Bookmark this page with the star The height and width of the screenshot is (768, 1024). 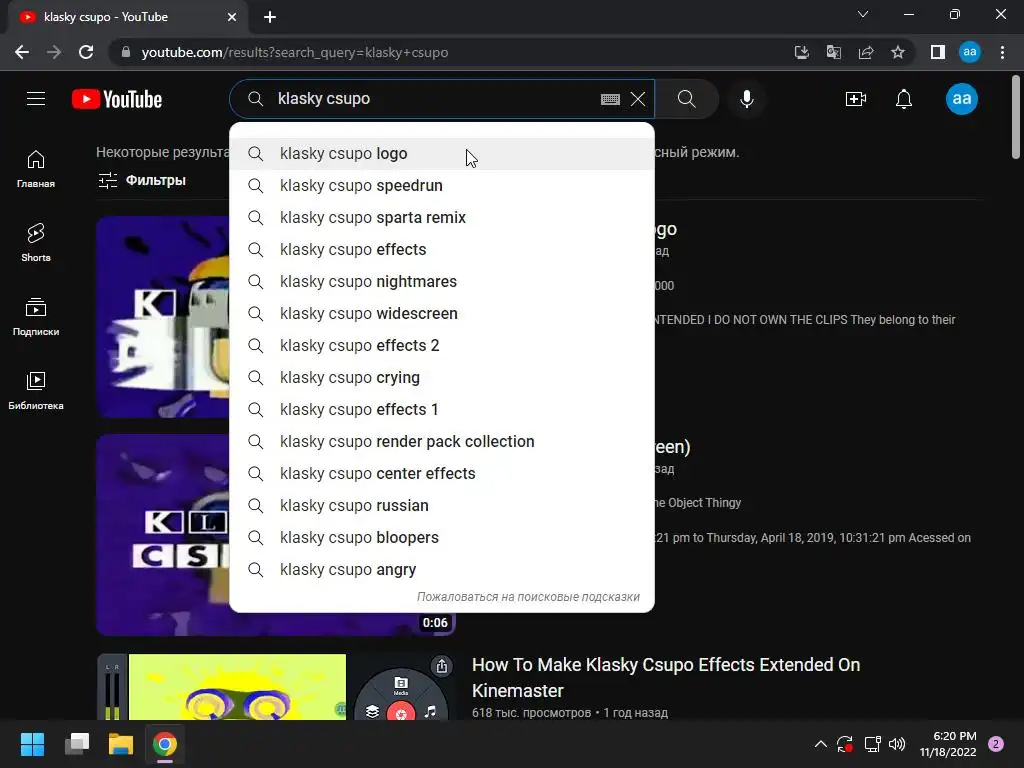(x=898, y=52)
